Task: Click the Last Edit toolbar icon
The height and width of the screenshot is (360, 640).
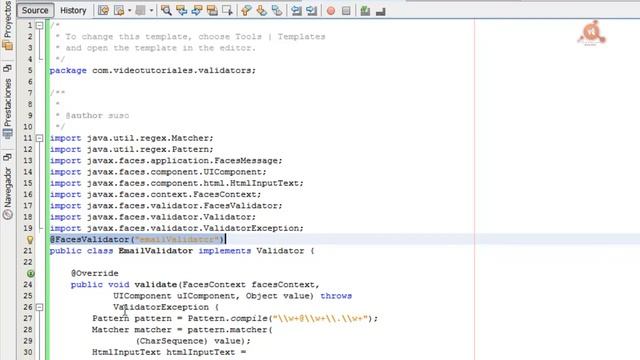Action: [104, 11]
